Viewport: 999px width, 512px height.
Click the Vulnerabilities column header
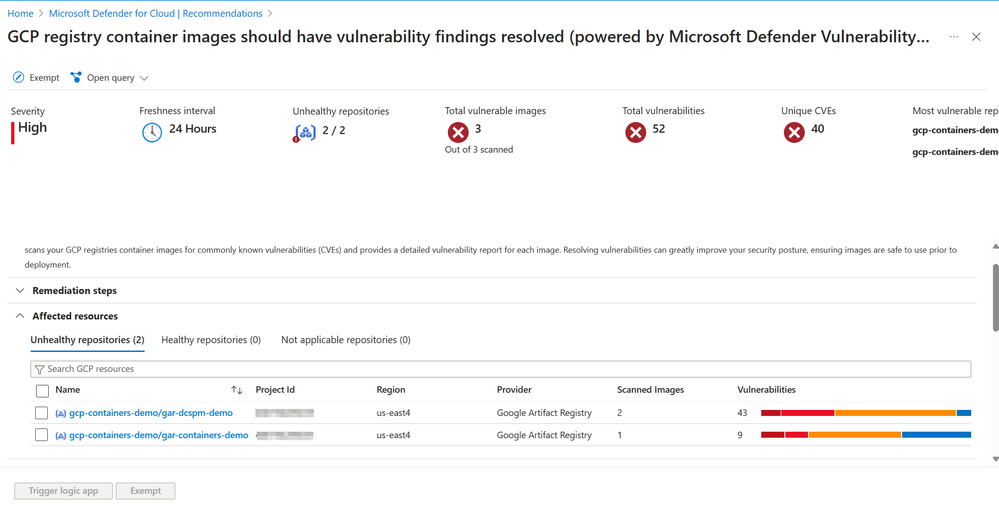click(x=766, y=390)
